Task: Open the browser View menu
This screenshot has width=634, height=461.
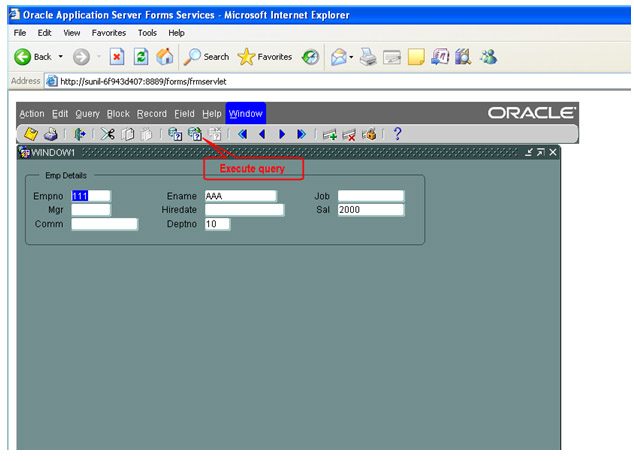Action: [72, 33]
